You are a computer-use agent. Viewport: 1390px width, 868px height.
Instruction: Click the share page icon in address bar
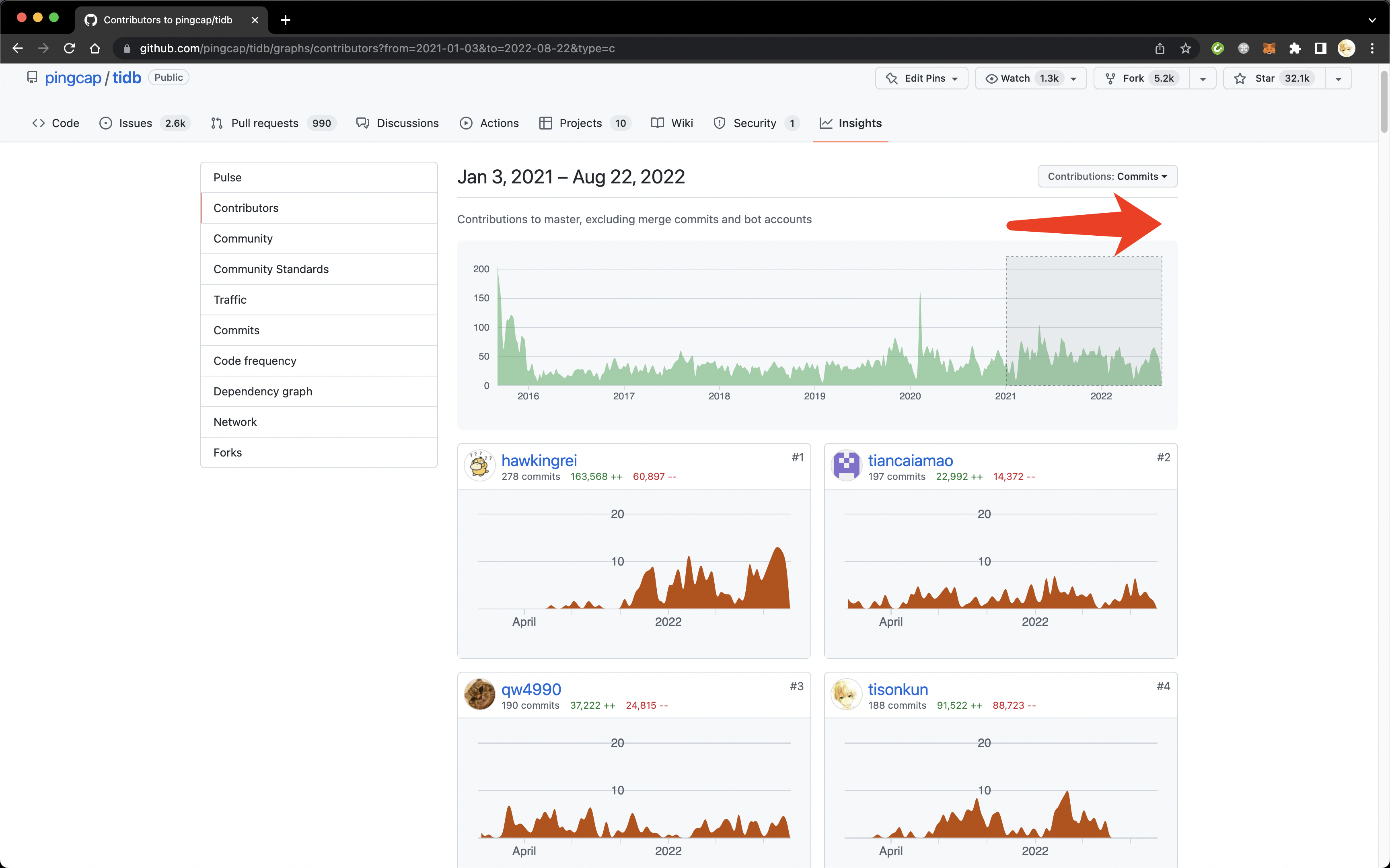click(x=1159, y=48)
